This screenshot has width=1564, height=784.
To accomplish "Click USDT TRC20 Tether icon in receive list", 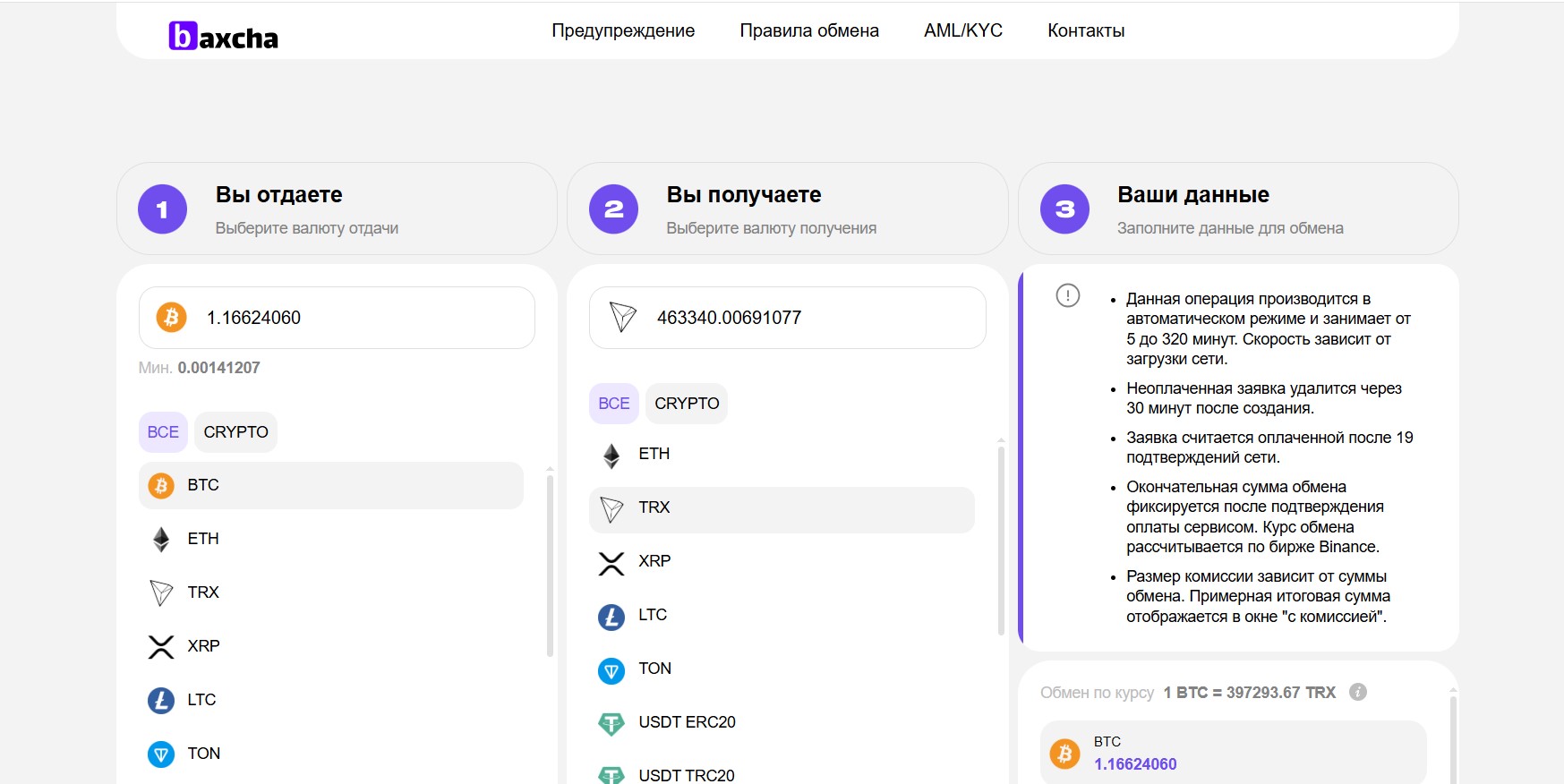I will pos(611,775).
